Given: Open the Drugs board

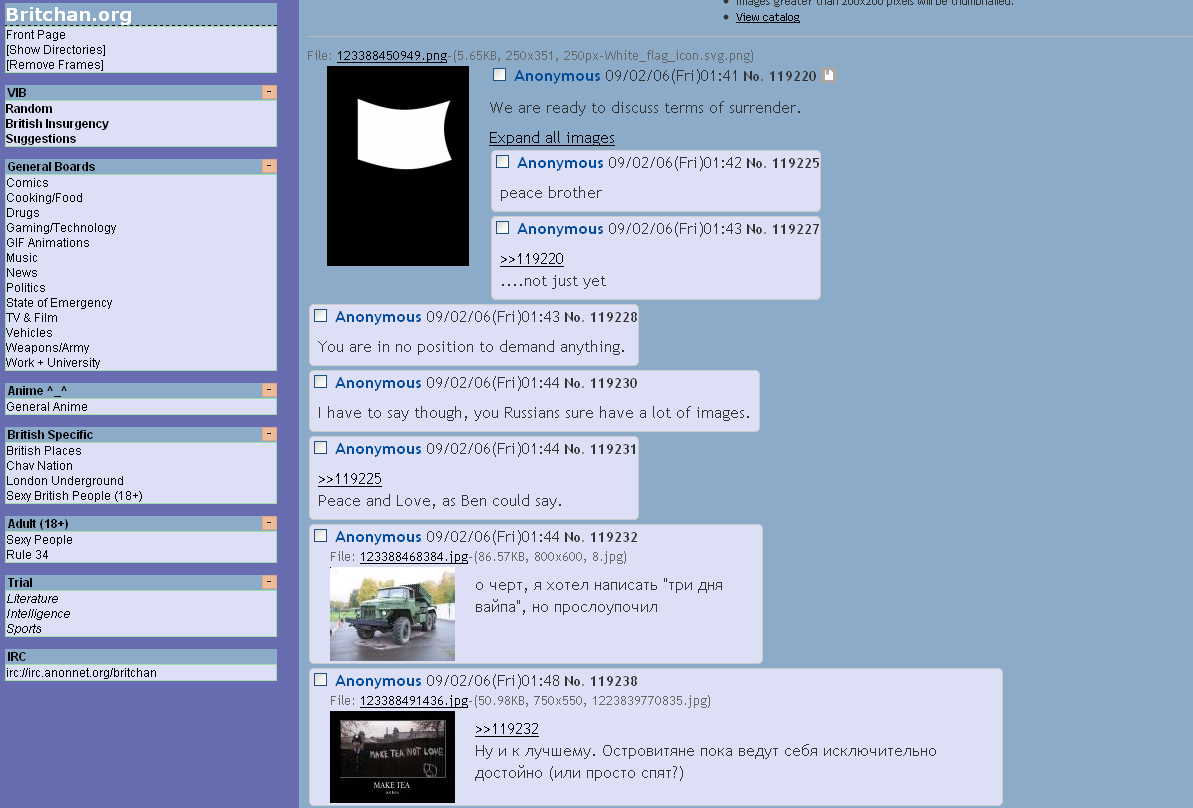Looking at the screenshot, I should pyautogui.click(x=23, y=213).
